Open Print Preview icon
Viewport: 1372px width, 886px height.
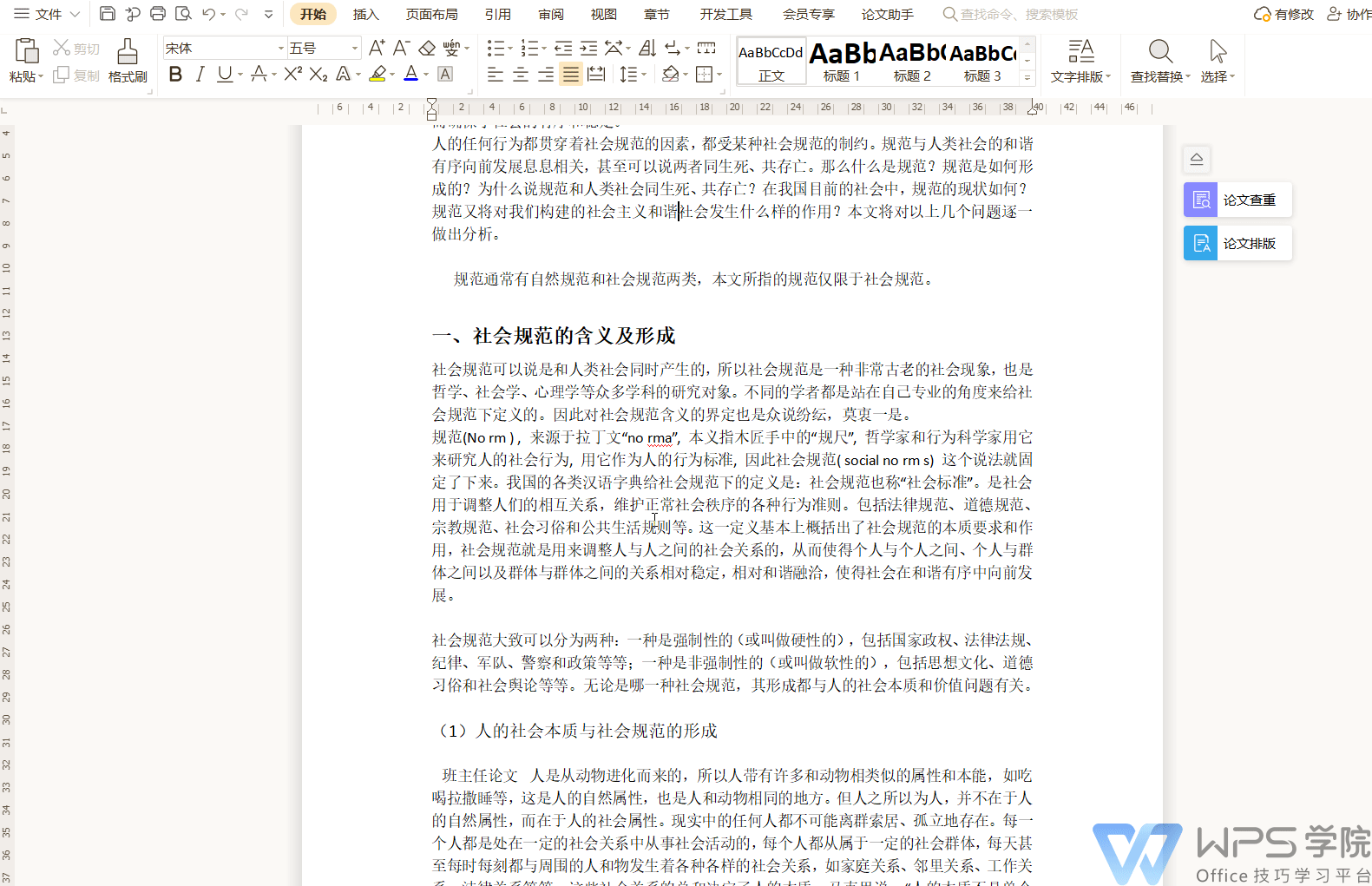[183, 14]
